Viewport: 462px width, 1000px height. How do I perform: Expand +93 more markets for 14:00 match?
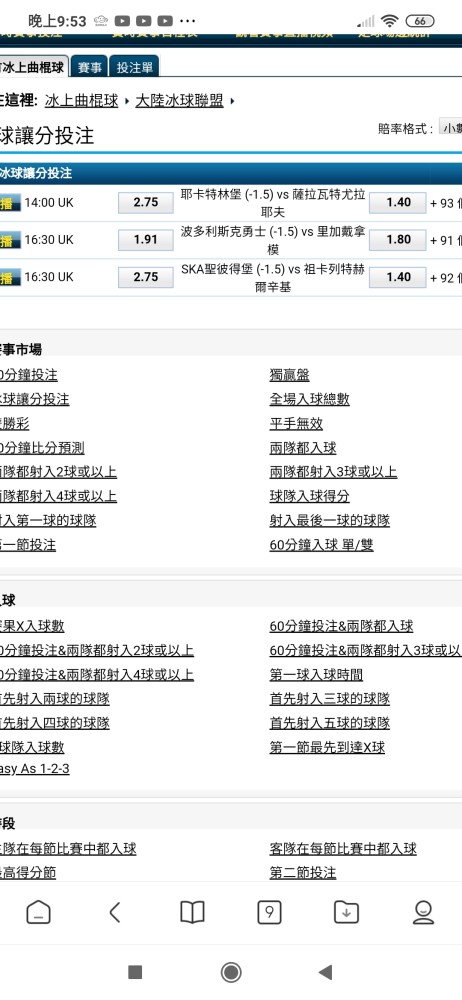(446, 203)
